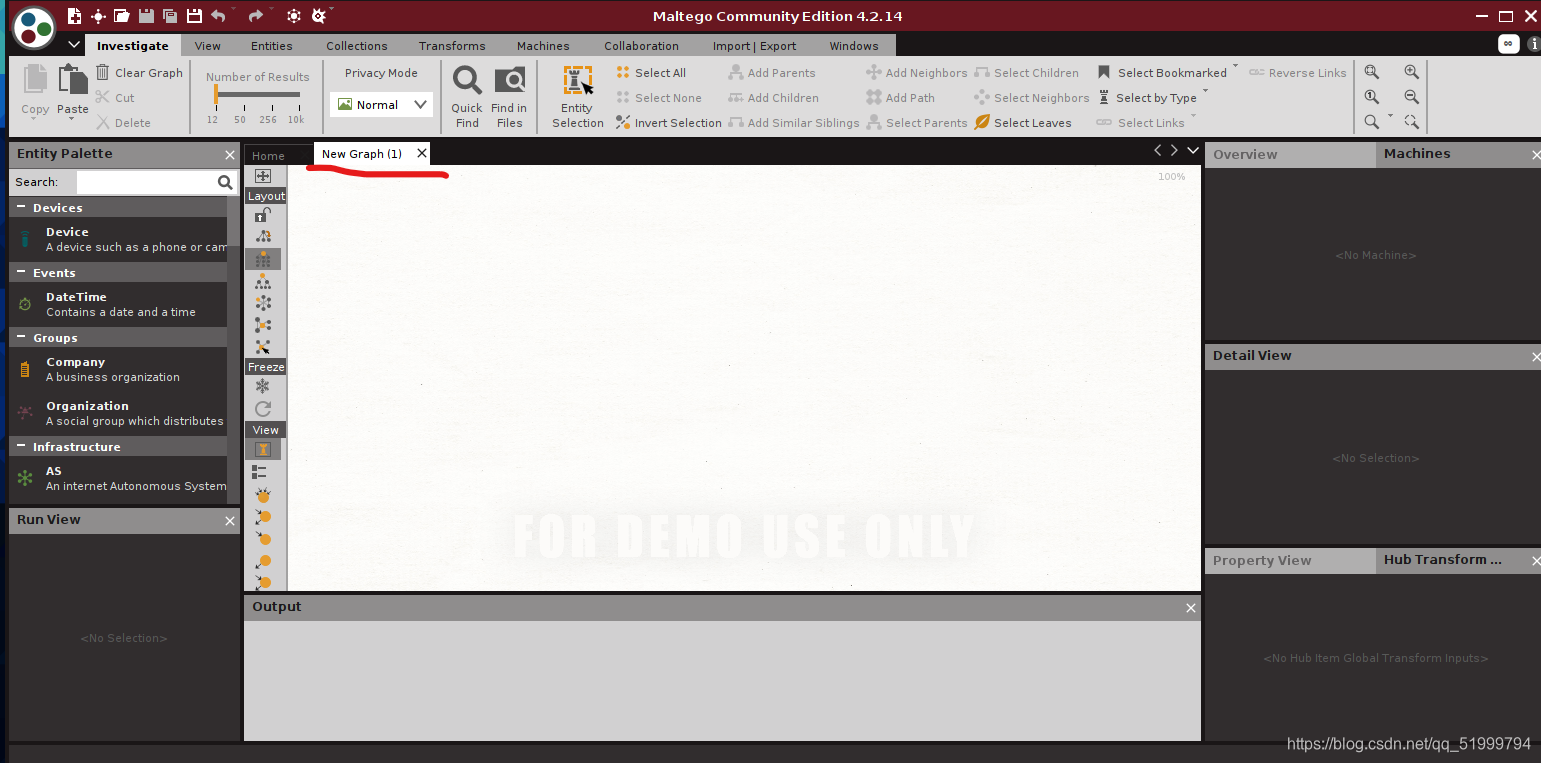1541x763 pixels.
Task: Click Invert Selection button
Action: [x=669, y=122]
